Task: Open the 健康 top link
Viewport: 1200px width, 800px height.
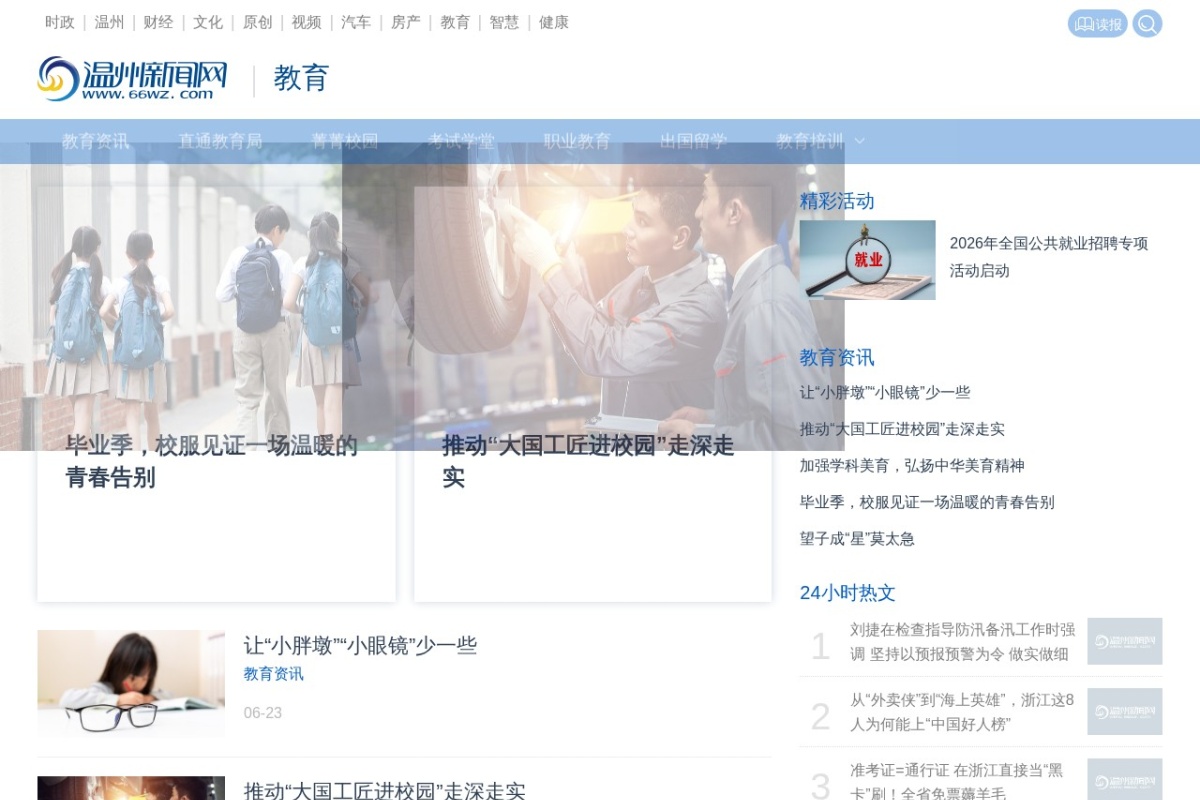Action: (554, 22)
